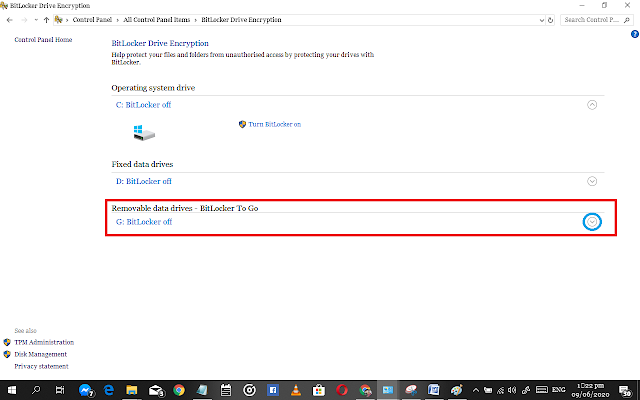Click the network Wi-Fi tray icon
This screenshot has width=640, height=400.
tap(500, 390)
